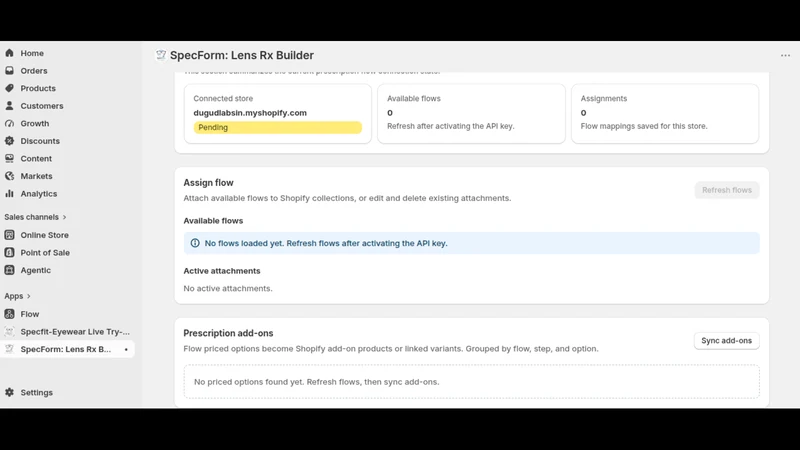
Task: Click the Apps heading label
Action: tap(14, 296)
